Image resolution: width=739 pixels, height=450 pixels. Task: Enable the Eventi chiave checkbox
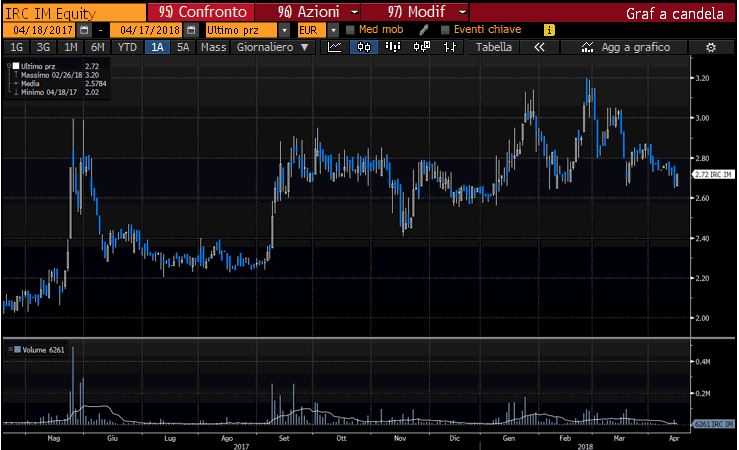(x=445, y=30)
